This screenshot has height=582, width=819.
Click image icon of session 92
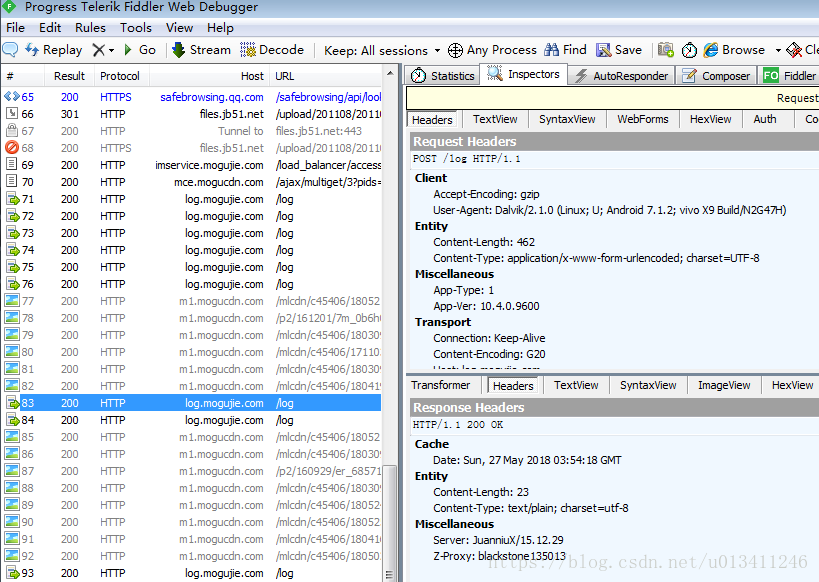(12, 556)
